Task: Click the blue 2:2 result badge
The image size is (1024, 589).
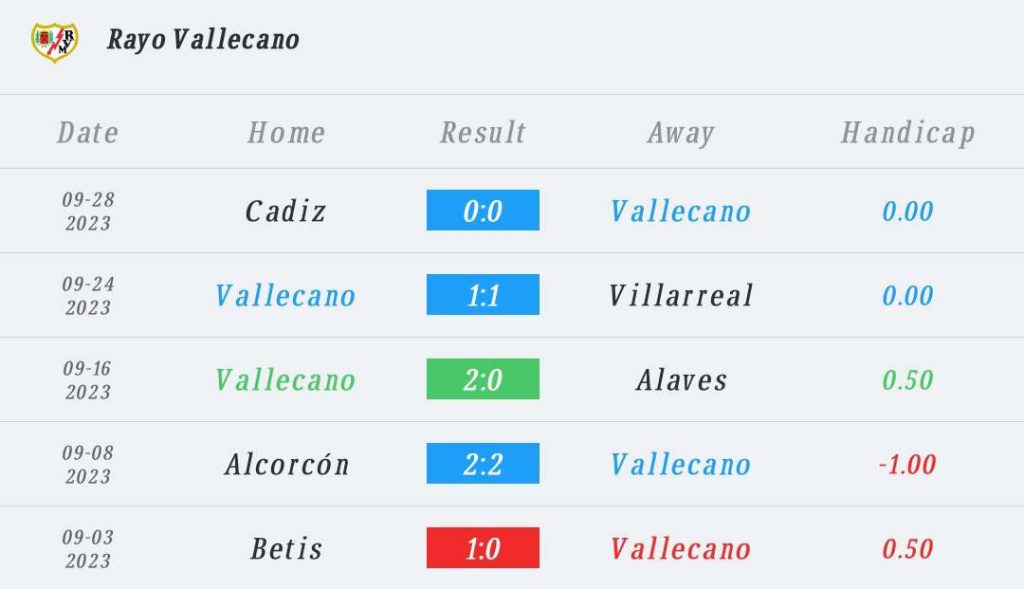Action: coord(483,463)
